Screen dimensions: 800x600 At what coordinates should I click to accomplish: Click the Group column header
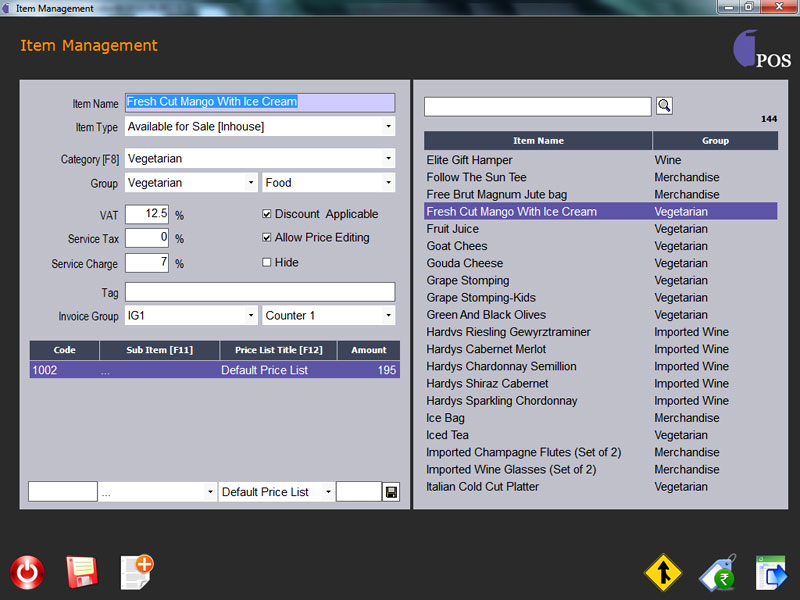(715, 141)
